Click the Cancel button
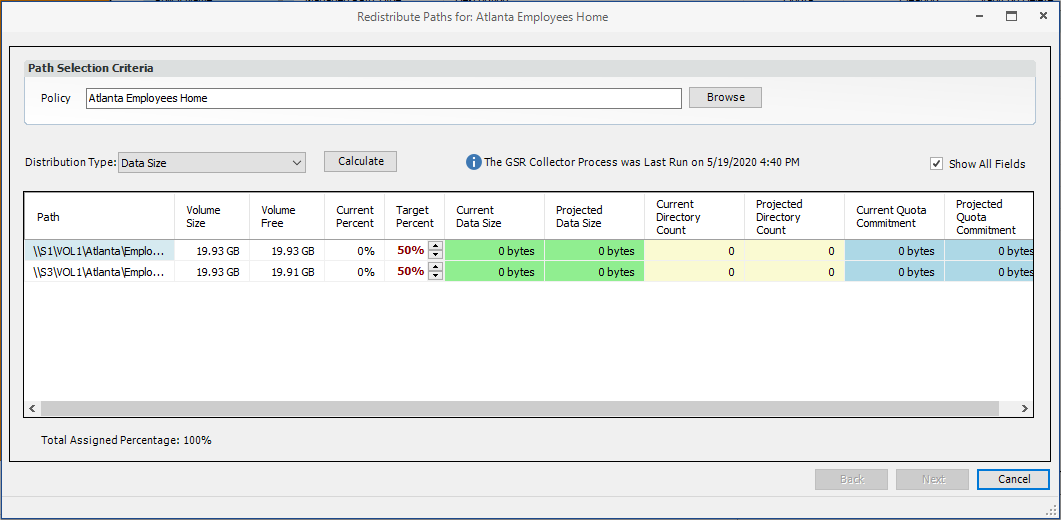The image size is (1061, 520). [x=1014, y=479]
